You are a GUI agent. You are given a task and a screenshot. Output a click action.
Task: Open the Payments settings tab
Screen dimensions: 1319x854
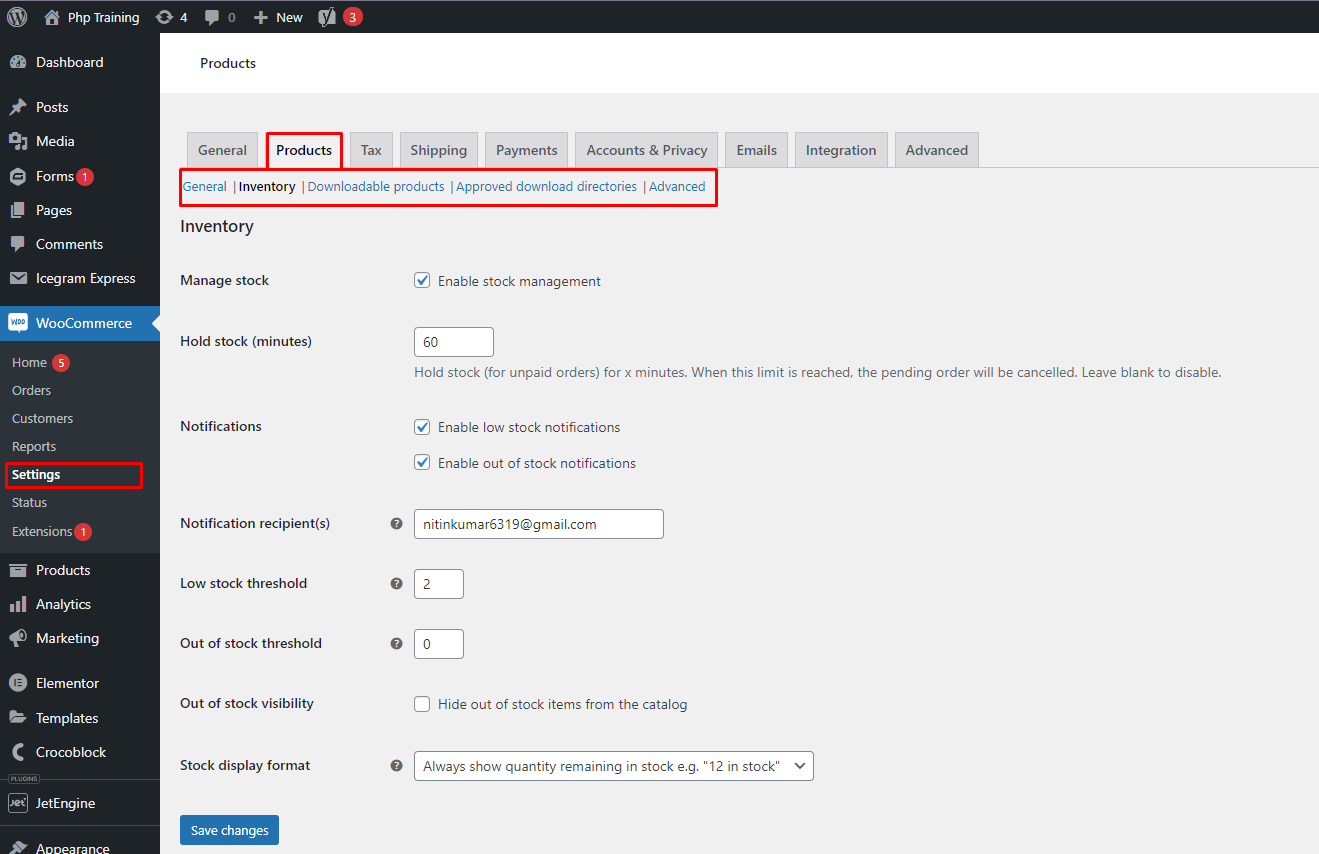pyautogui.click(x=526, y=150)
